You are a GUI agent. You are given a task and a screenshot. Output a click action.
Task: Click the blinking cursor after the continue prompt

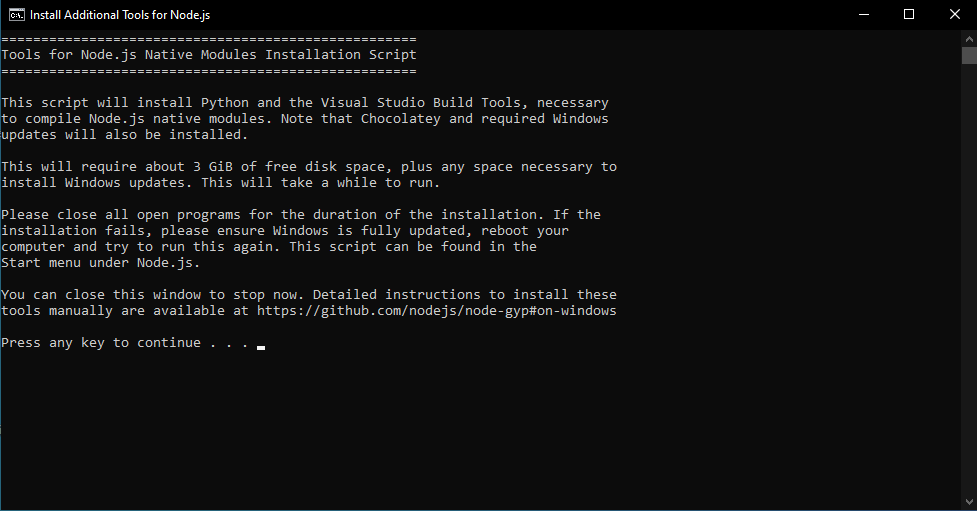tap(261, 347)
